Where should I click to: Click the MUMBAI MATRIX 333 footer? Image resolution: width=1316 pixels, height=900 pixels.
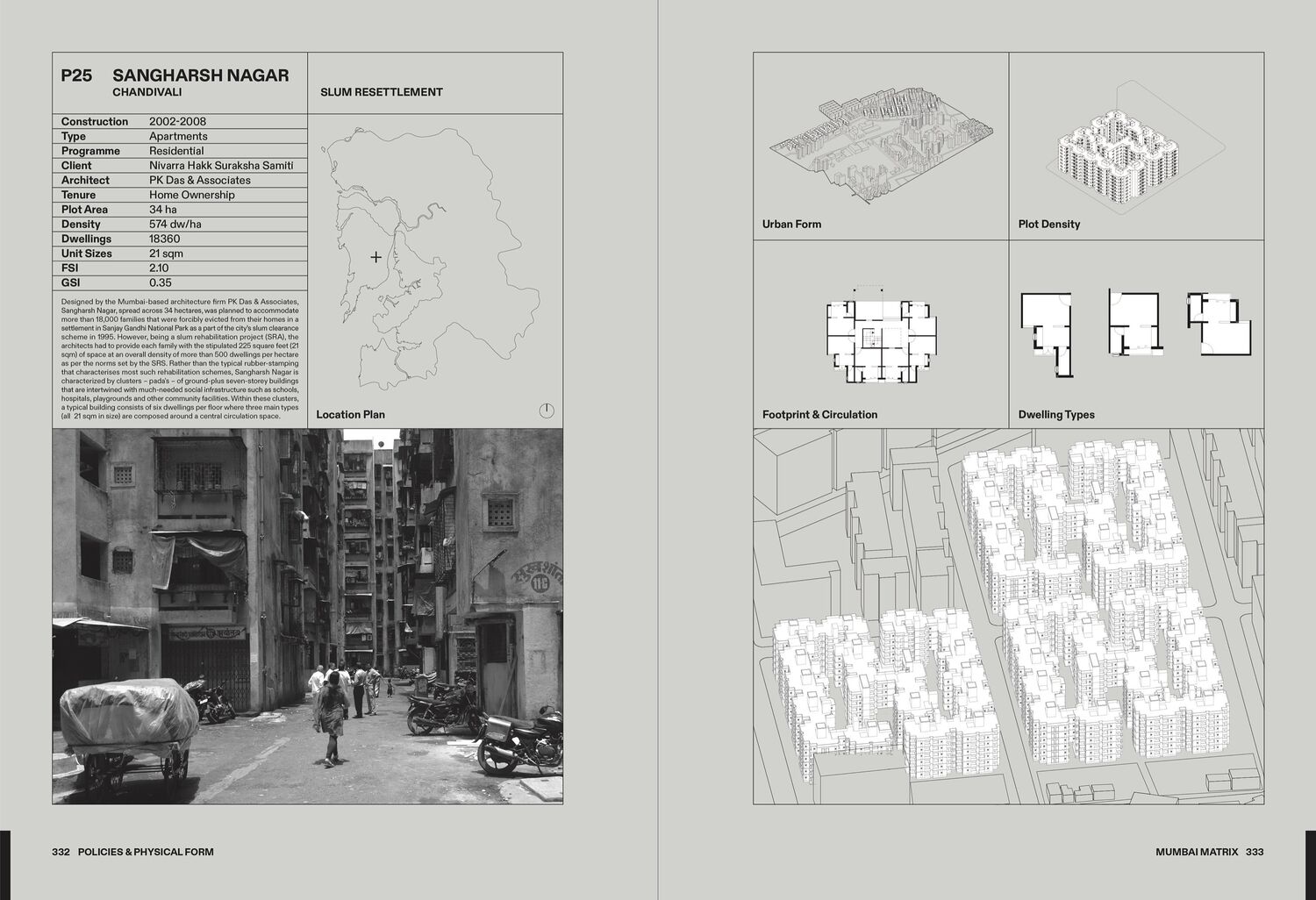pos(1209,852)
